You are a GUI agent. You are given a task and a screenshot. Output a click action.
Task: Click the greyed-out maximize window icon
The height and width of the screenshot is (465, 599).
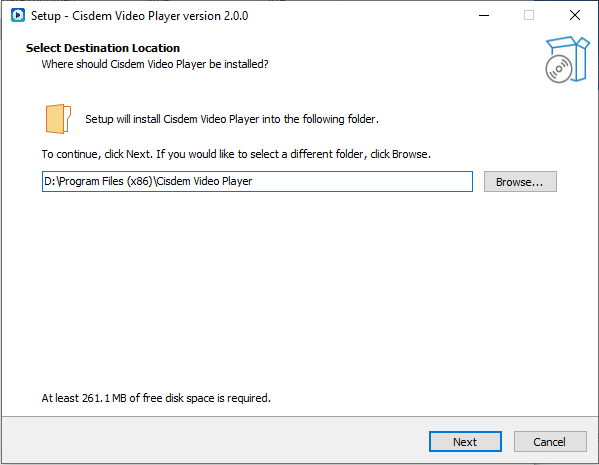pos(529,16)
